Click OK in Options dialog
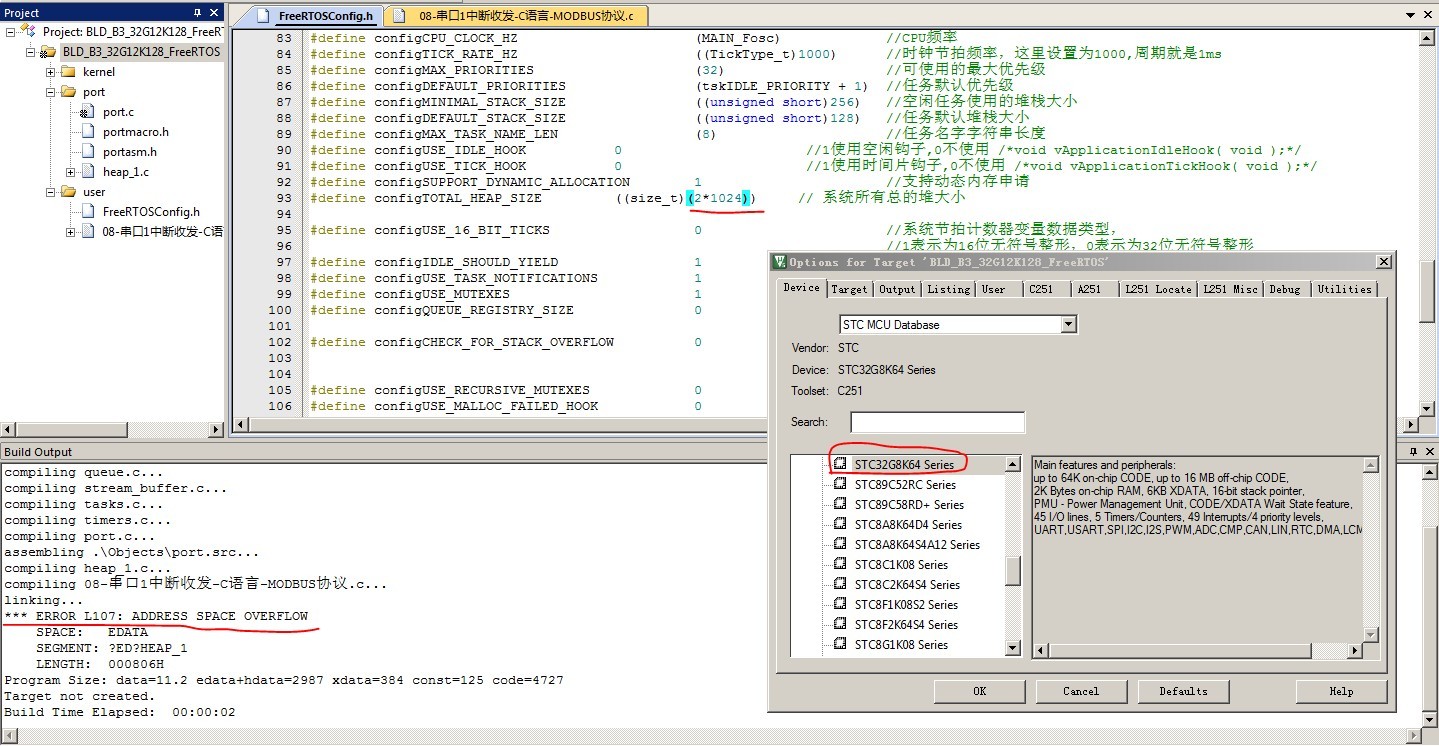1439x746 pixels. tap(979, 691)
